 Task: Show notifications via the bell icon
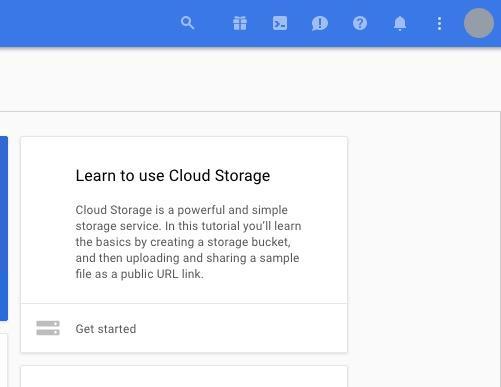point(400,24)
